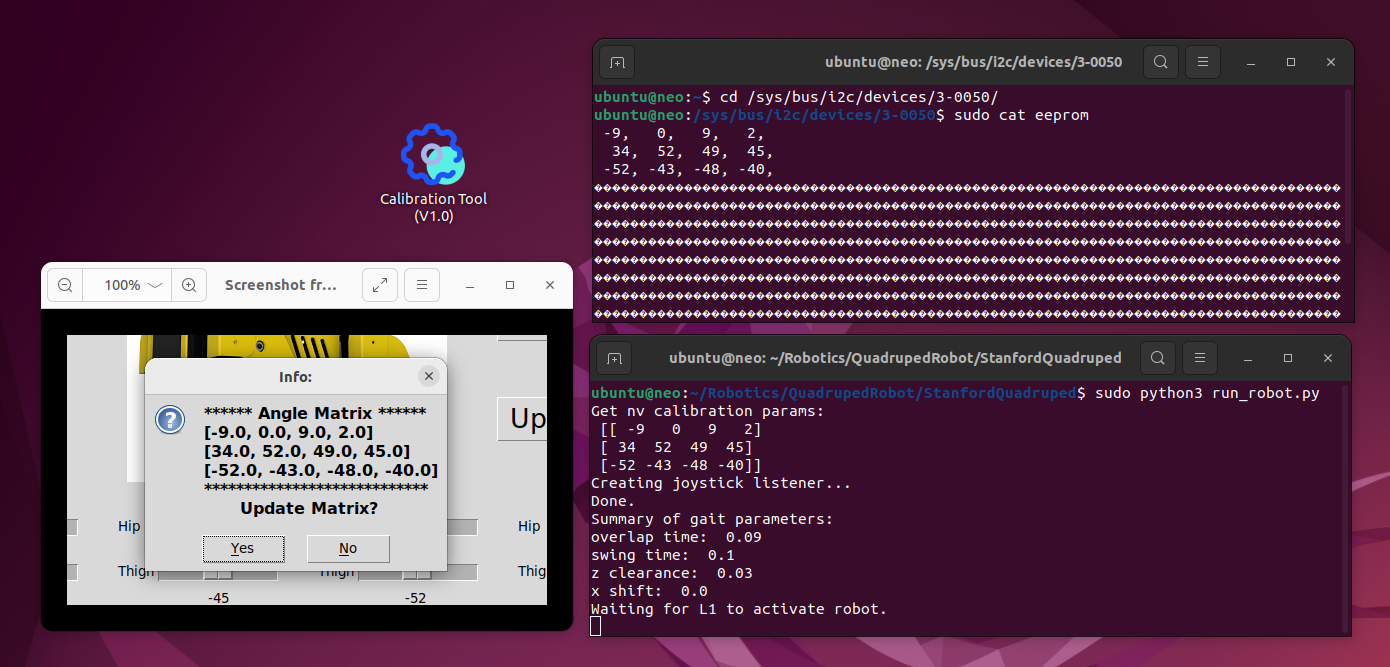Viewport: 1390px width, 667px height.
Task: Click the 'Summary of gait parameters:' line
Action: [x=712, y=519]
